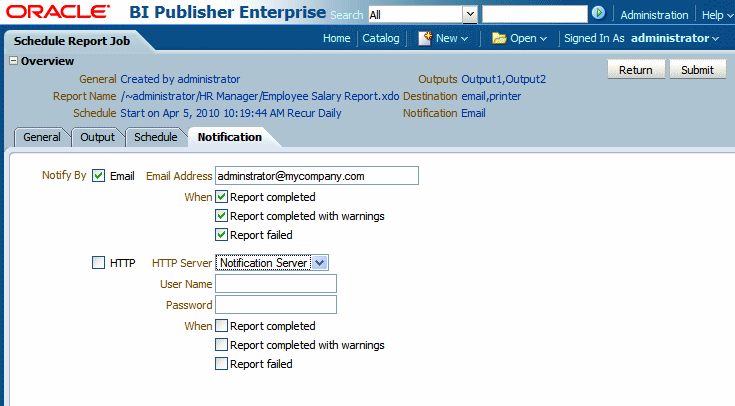
Task: Click the HTTP User Name field
Action: 276,284
